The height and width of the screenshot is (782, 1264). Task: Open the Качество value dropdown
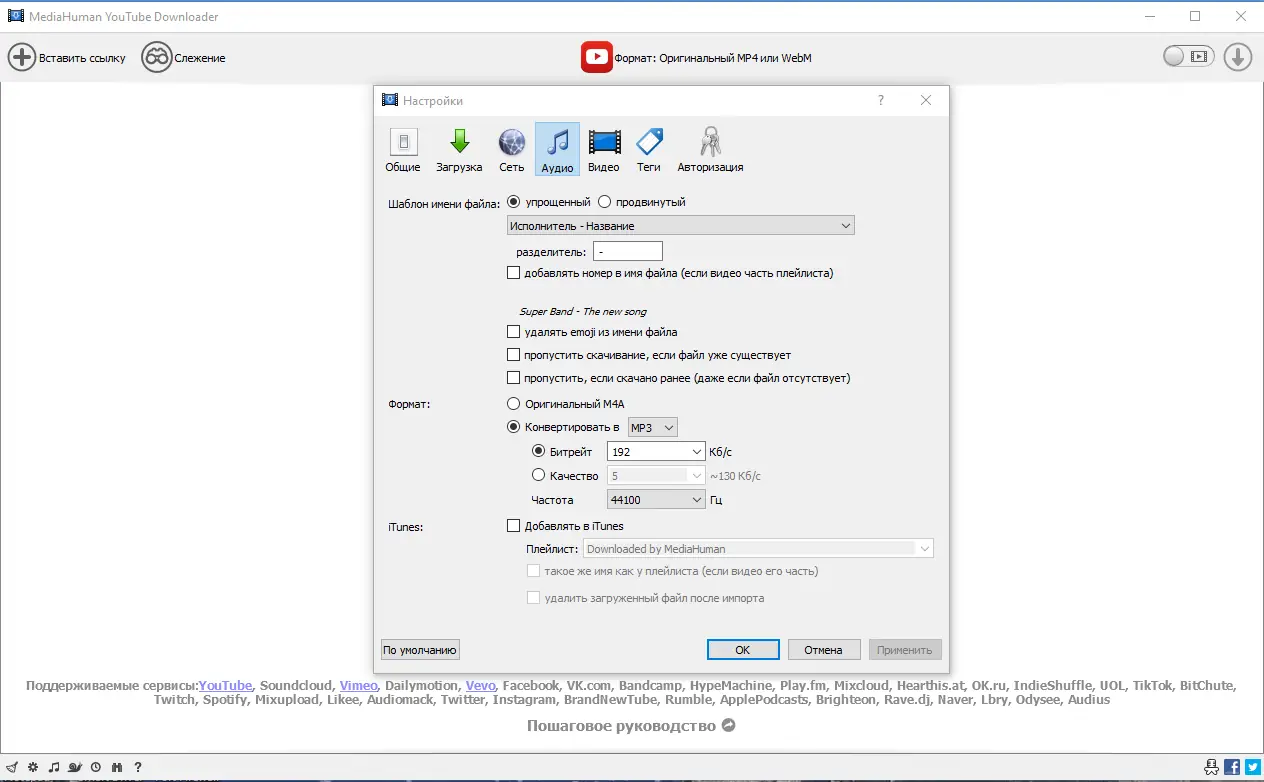pyautogui.click(x=657, y=476)
